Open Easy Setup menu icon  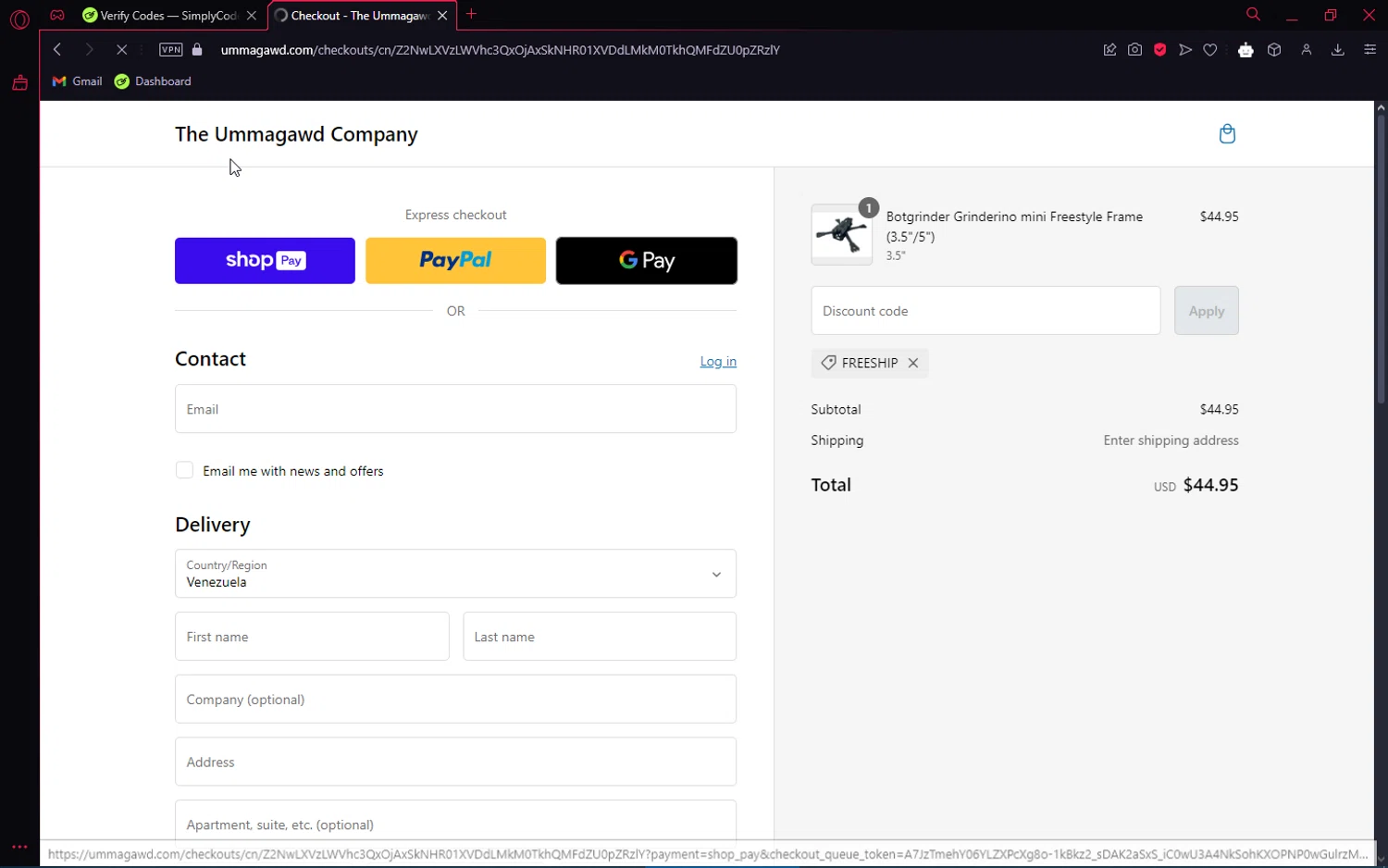pyautogui.click(x=1370, y=50)
